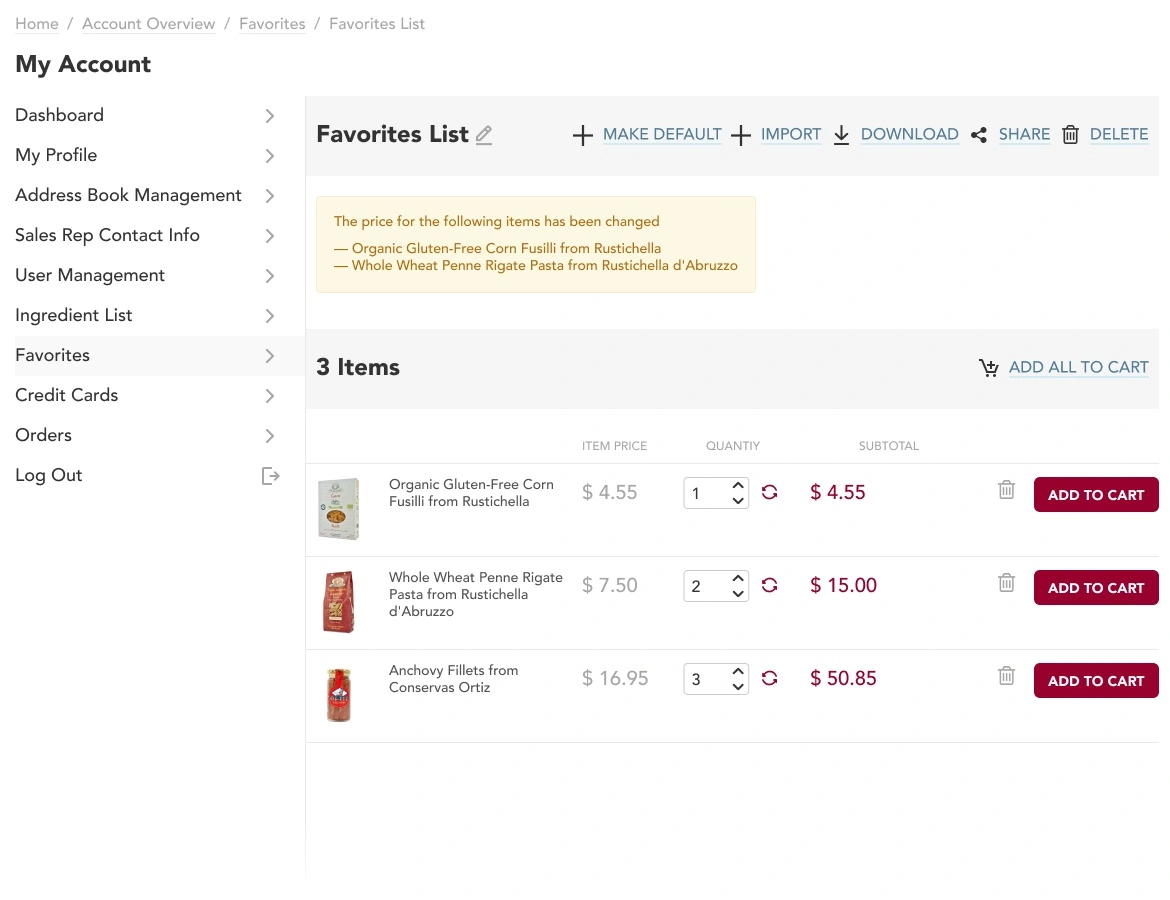The image size is (1170, 900).
Task: Click Add All To Cart link
Action: pyautogui.click(x=1079, y=367)
